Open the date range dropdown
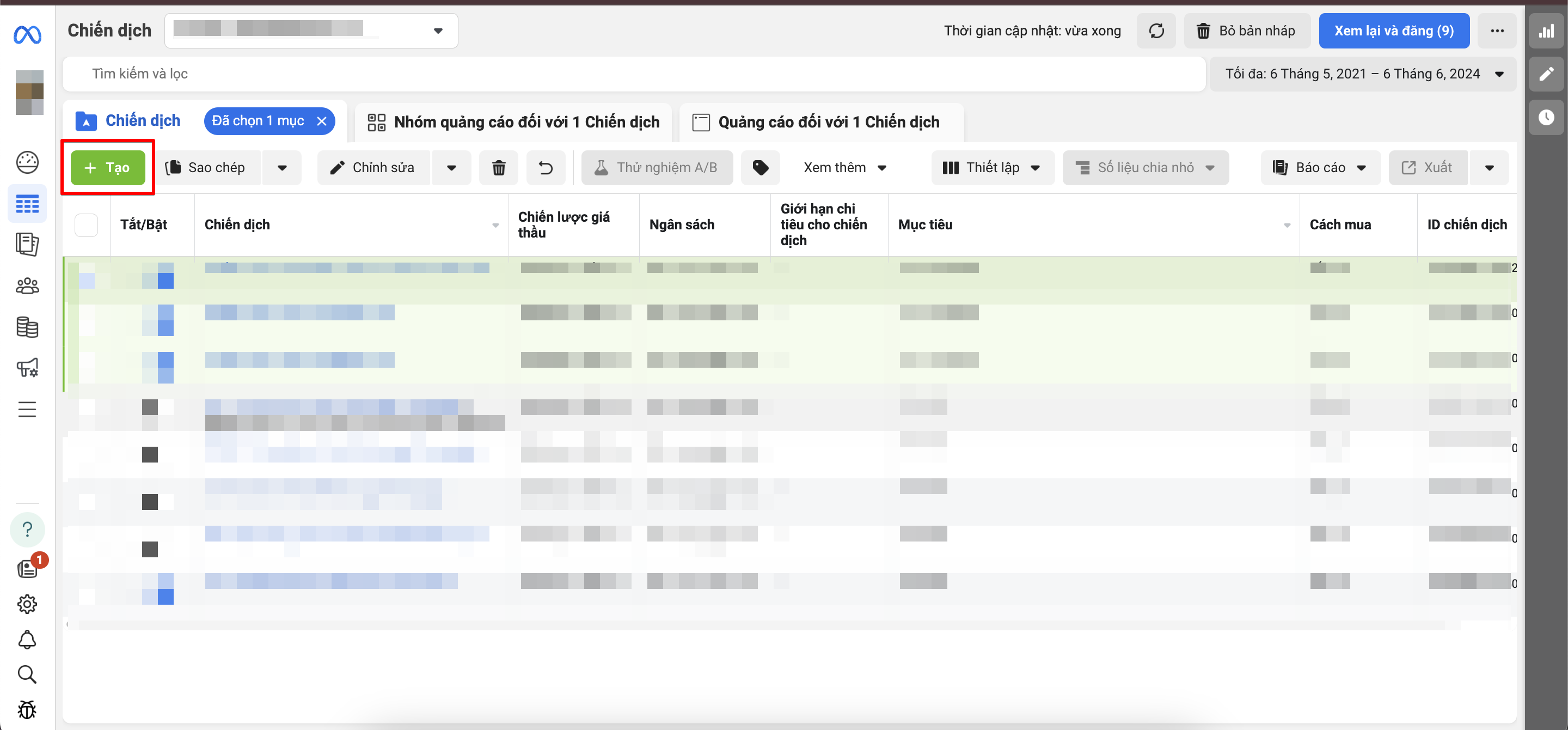The height and width of the screenshot is (730, 1568). pos(1362,74)
